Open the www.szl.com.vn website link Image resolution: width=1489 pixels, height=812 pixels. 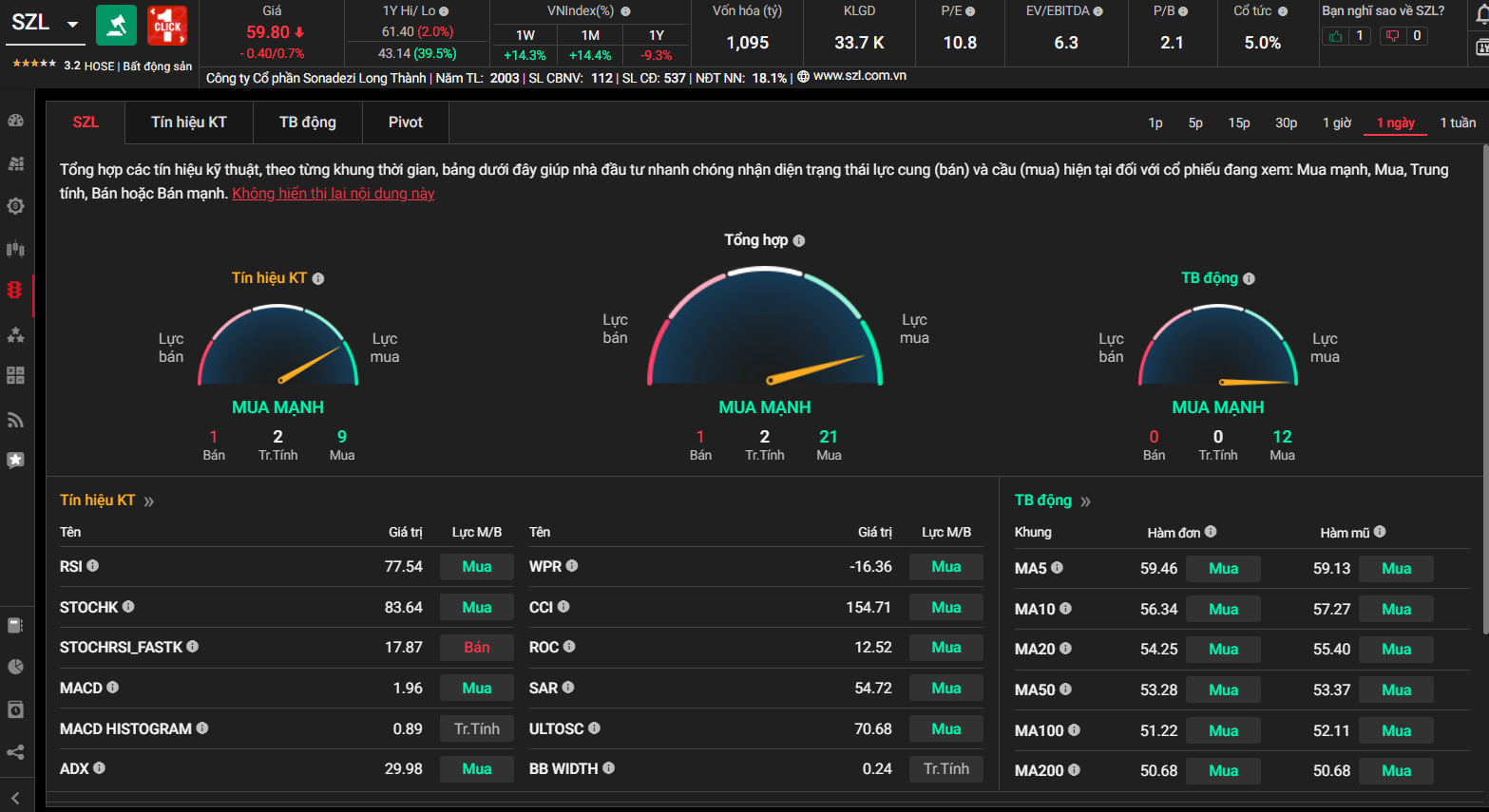859,76
